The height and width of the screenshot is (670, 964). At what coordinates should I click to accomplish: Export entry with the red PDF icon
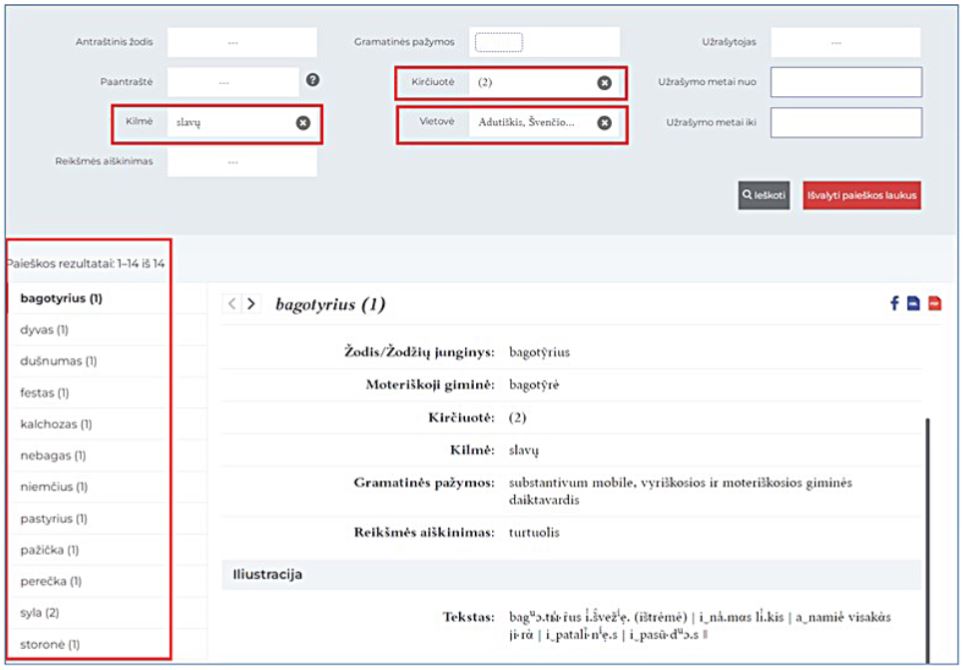coord(934,304)
